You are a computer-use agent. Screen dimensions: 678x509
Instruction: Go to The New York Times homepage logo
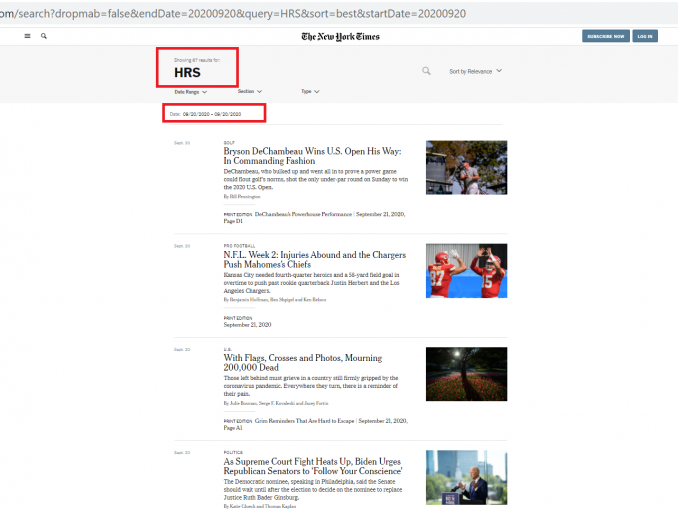click(x=340, y=36)
